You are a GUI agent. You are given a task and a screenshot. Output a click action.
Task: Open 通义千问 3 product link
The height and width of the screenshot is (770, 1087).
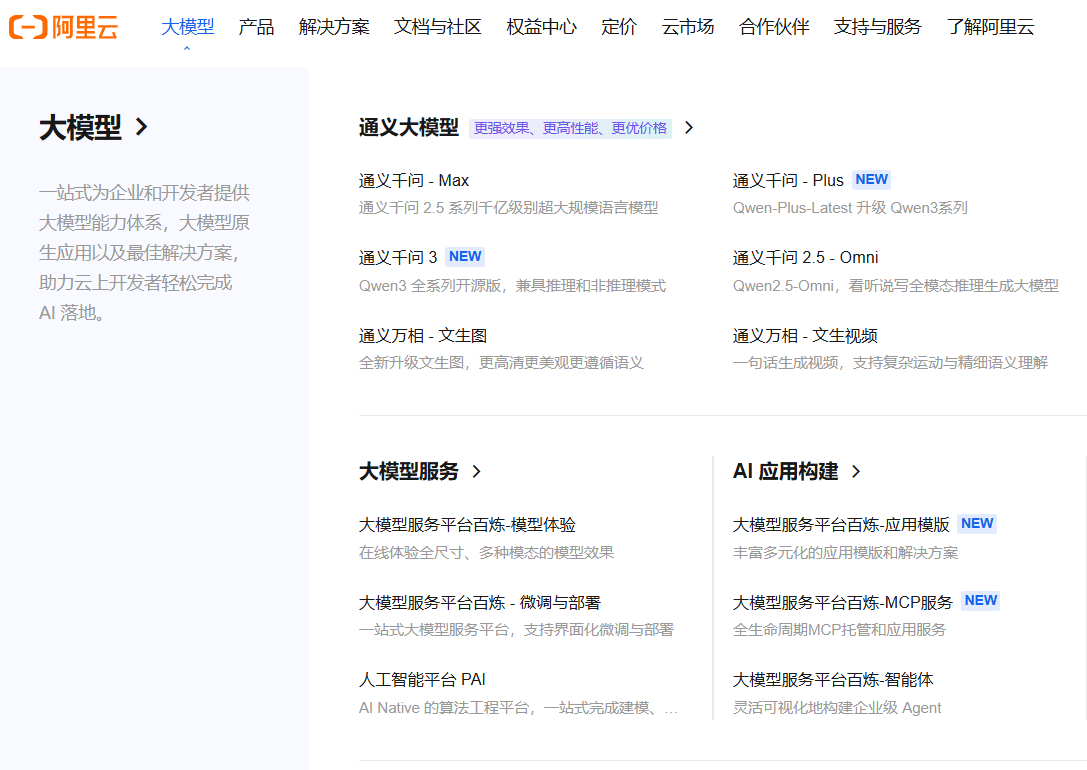(398, 258)
